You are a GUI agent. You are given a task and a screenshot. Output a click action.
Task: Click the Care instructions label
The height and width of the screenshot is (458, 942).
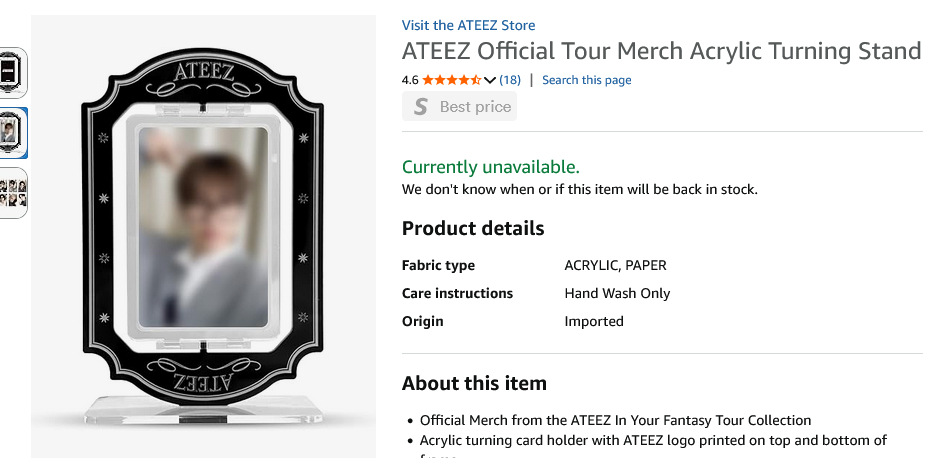[x=457, y=293]
